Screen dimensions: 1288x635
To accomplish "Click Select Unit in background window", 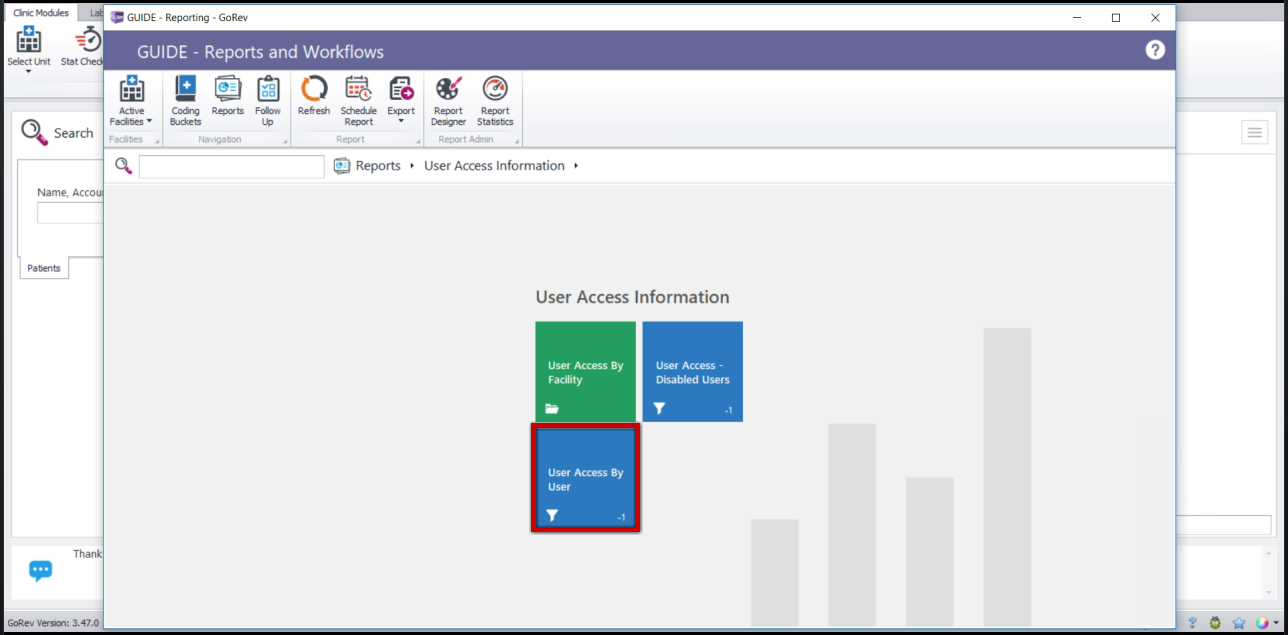I will [29, 49].
